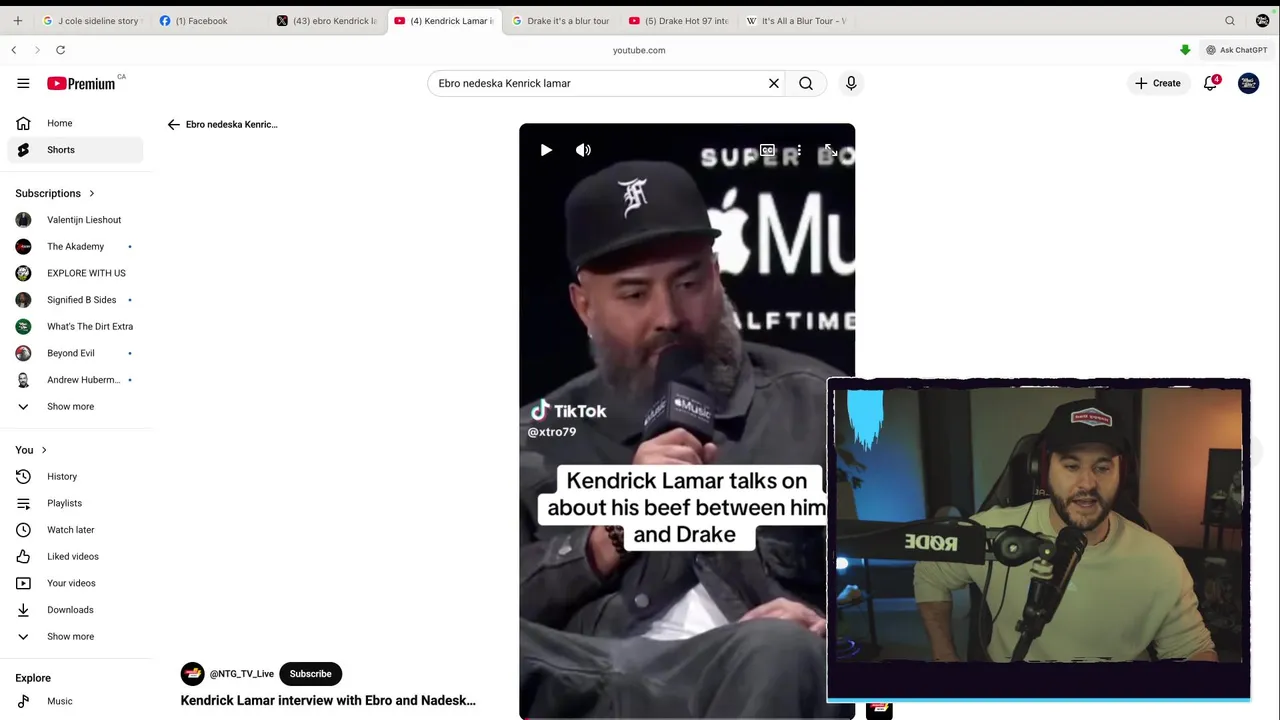Subscribe to NTG_TV_Live channel
This screenshot has height=720, width=1280.
tap(310, 674)
